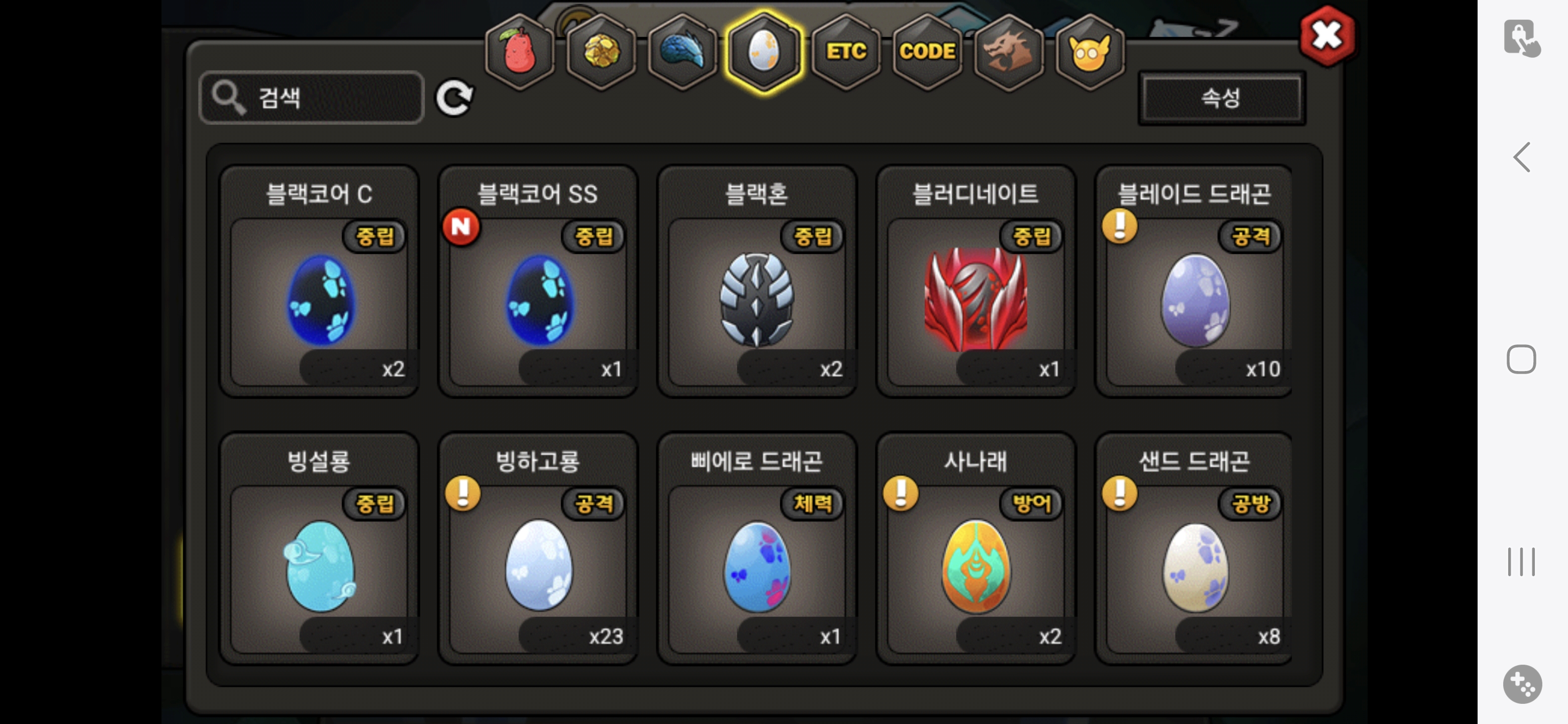Image resolution: width=1568 pixels, height=724 pixels.
Task: Tap the alert badge on 블레이드 드래곤
Action: (x=1119, y=226)
